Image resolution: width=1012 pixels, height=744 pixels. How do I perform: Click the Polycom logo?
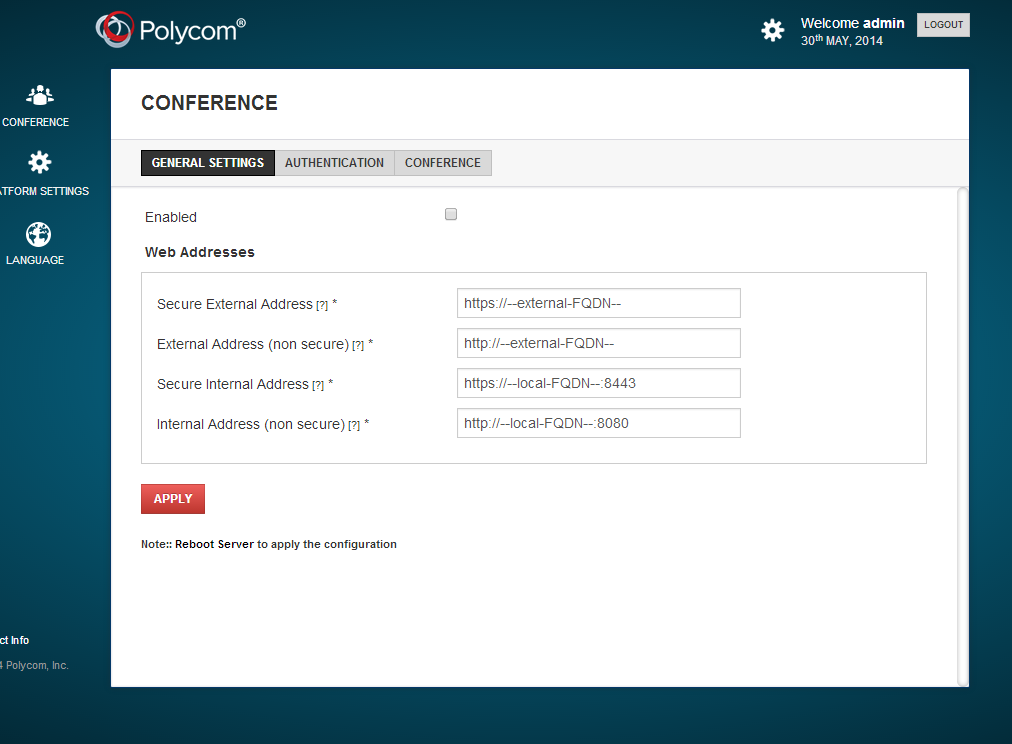pos(170,30)
